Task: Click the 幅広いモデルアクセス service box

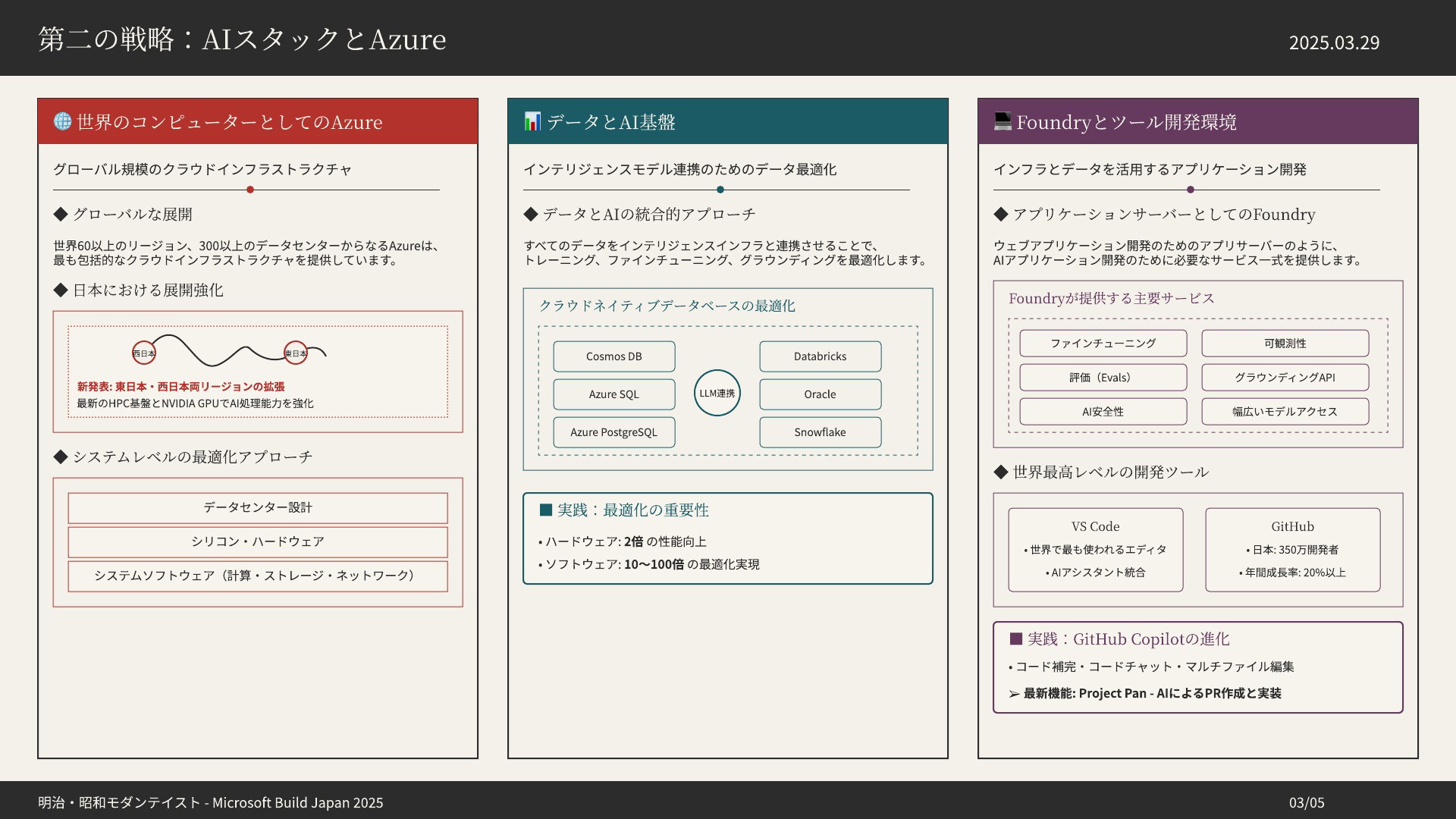Action: [x=1285, y=412]
